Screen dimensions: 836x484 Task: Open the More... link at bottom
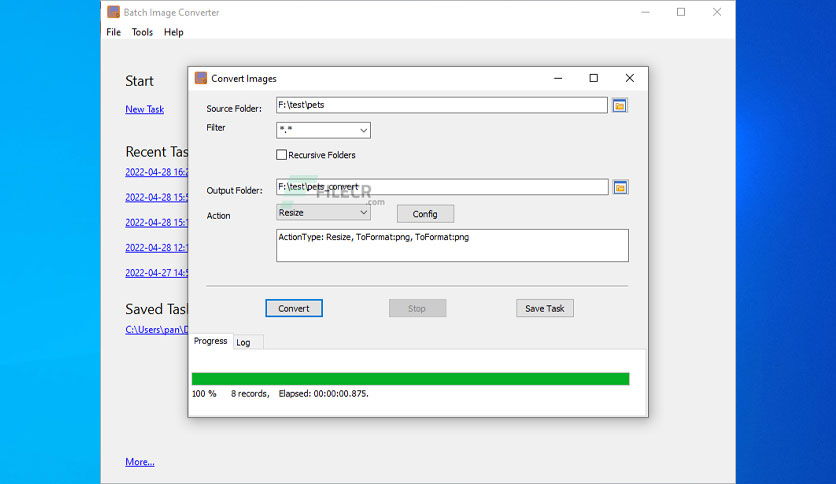click(x=140, y=462)
